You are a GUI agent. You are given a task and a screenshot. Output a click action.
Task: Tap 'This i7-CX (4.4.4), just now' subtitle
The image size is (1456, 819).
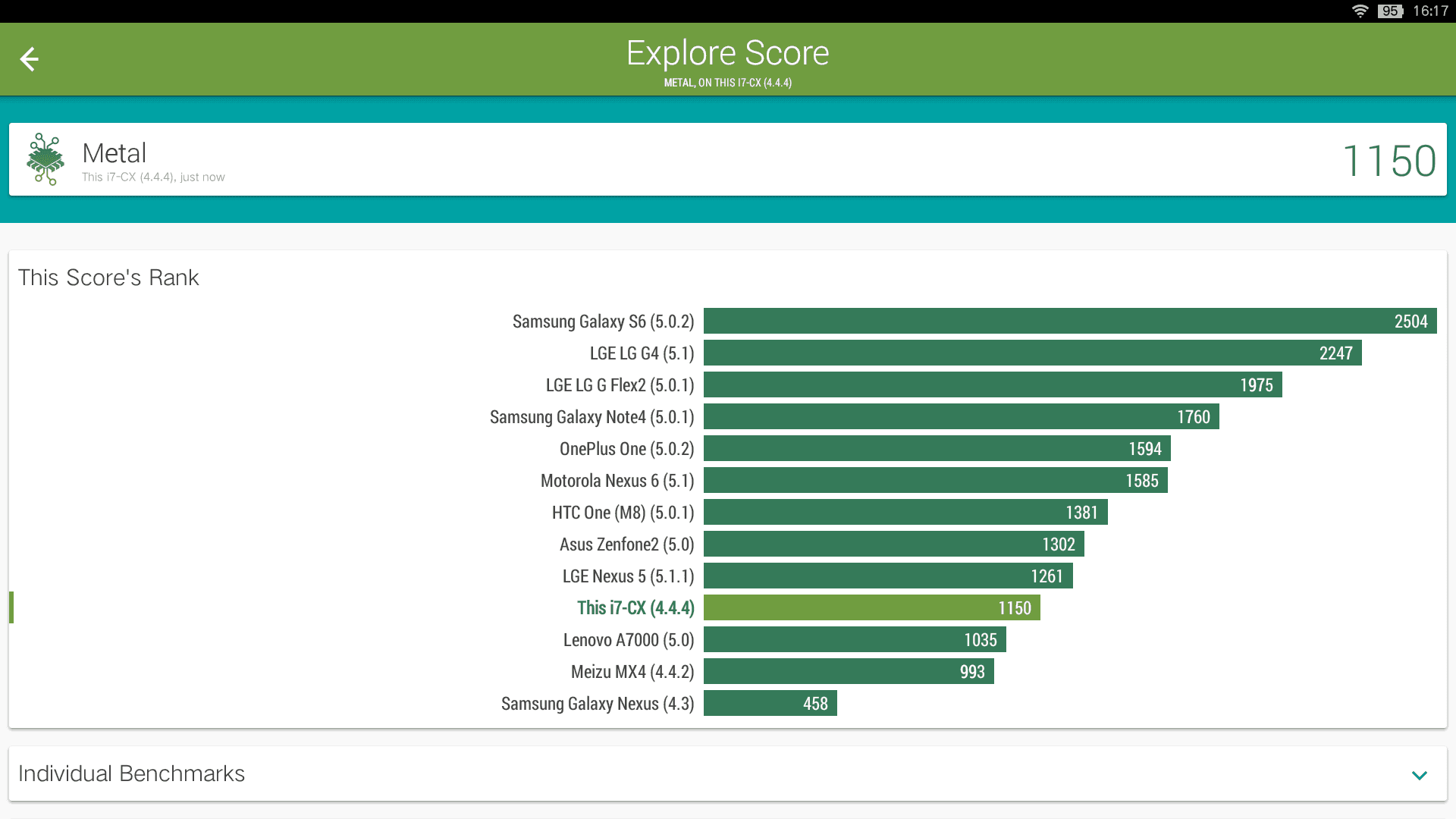(153, 177)
